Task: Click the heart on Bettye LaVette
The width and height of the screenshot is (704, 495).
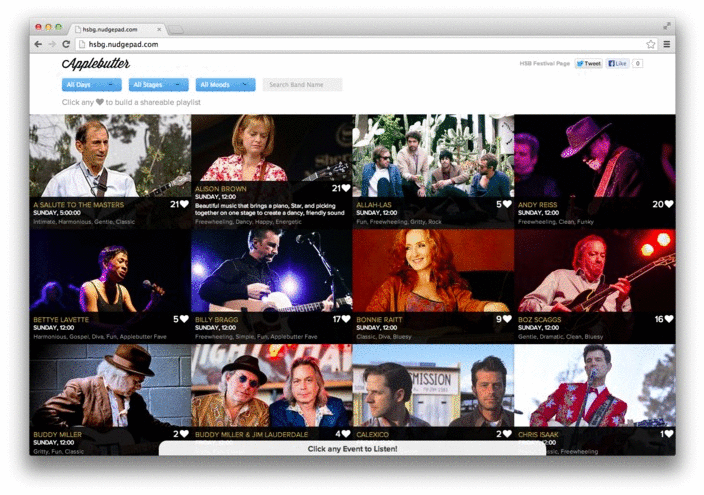Action: [x=184, y=319]
